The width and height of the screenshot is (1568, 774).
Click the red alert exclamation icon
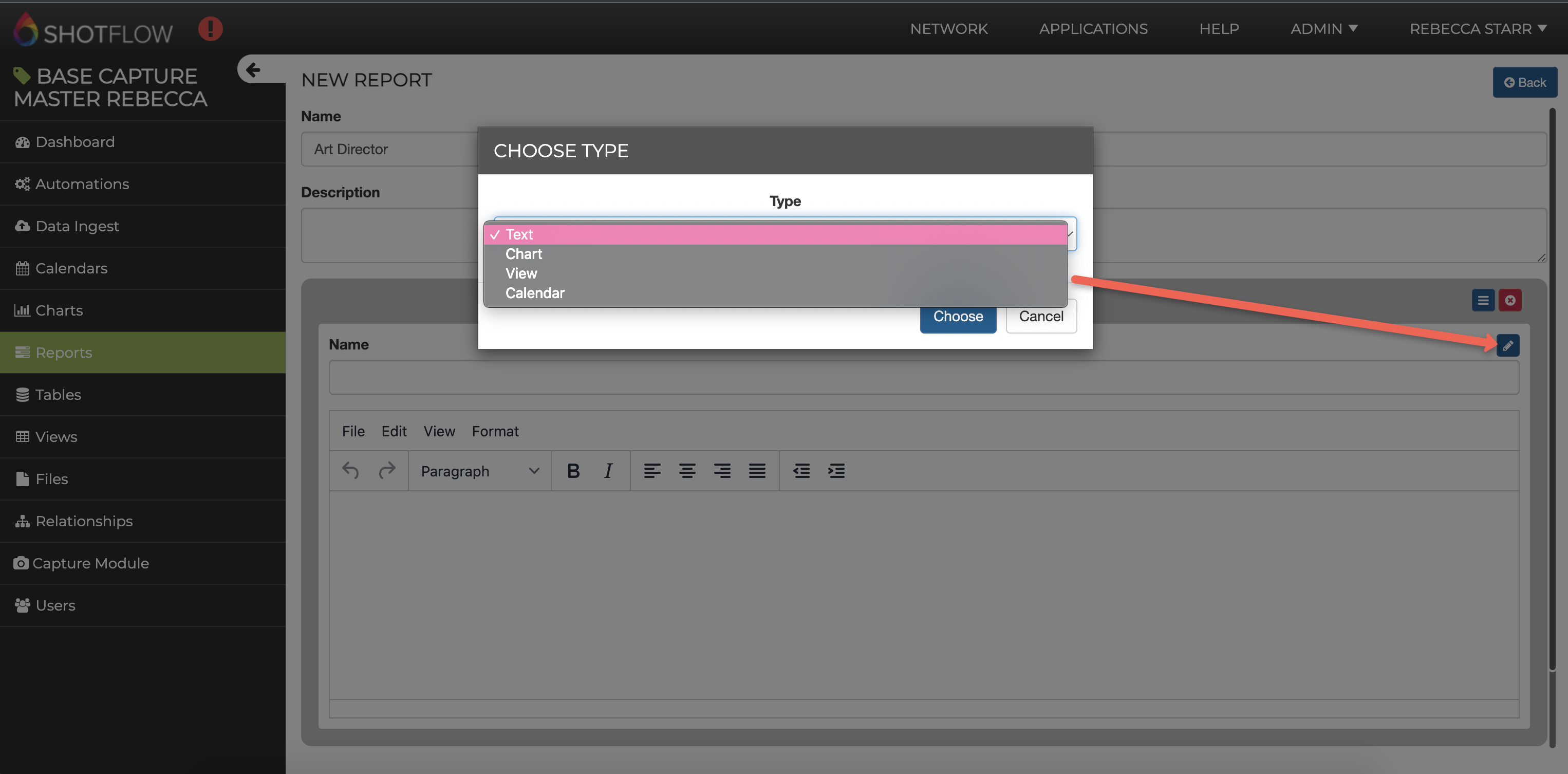pyautogui.click(x=210, y=29)
